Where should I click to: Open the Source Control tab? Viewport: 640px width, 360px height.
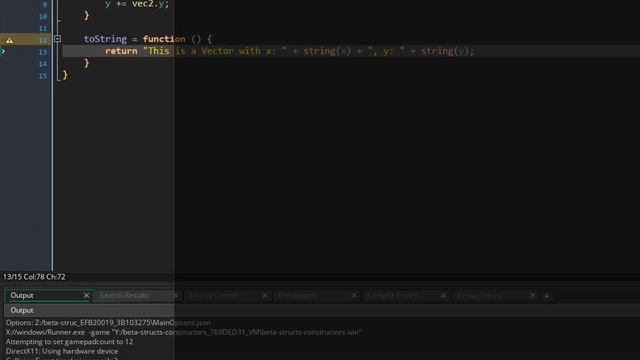pos(214,295)
